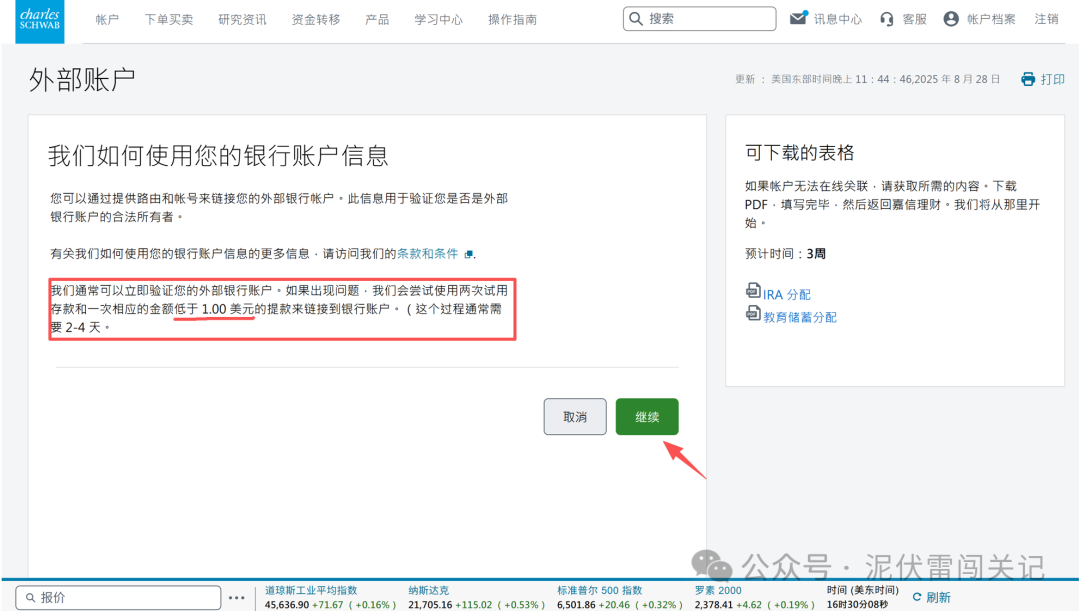Open the 帐户 menu
Screen dimensions: 1080x611
107,18
